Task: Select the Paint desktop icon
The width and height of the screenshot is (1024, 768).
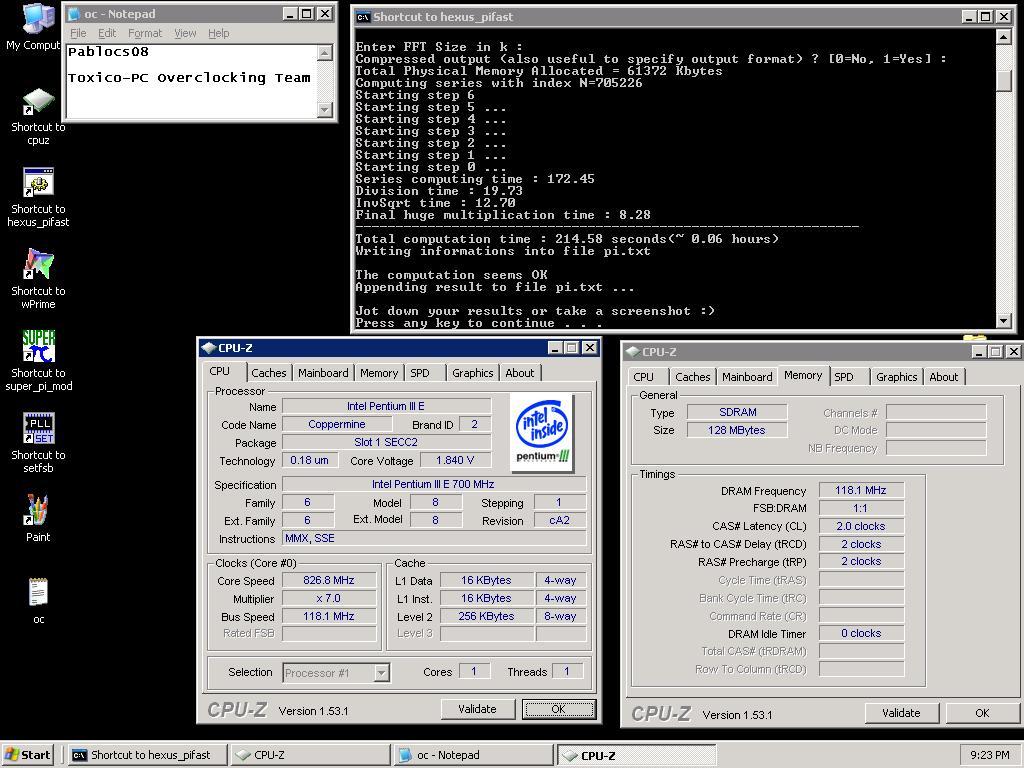Action: [x=38, y=519]
